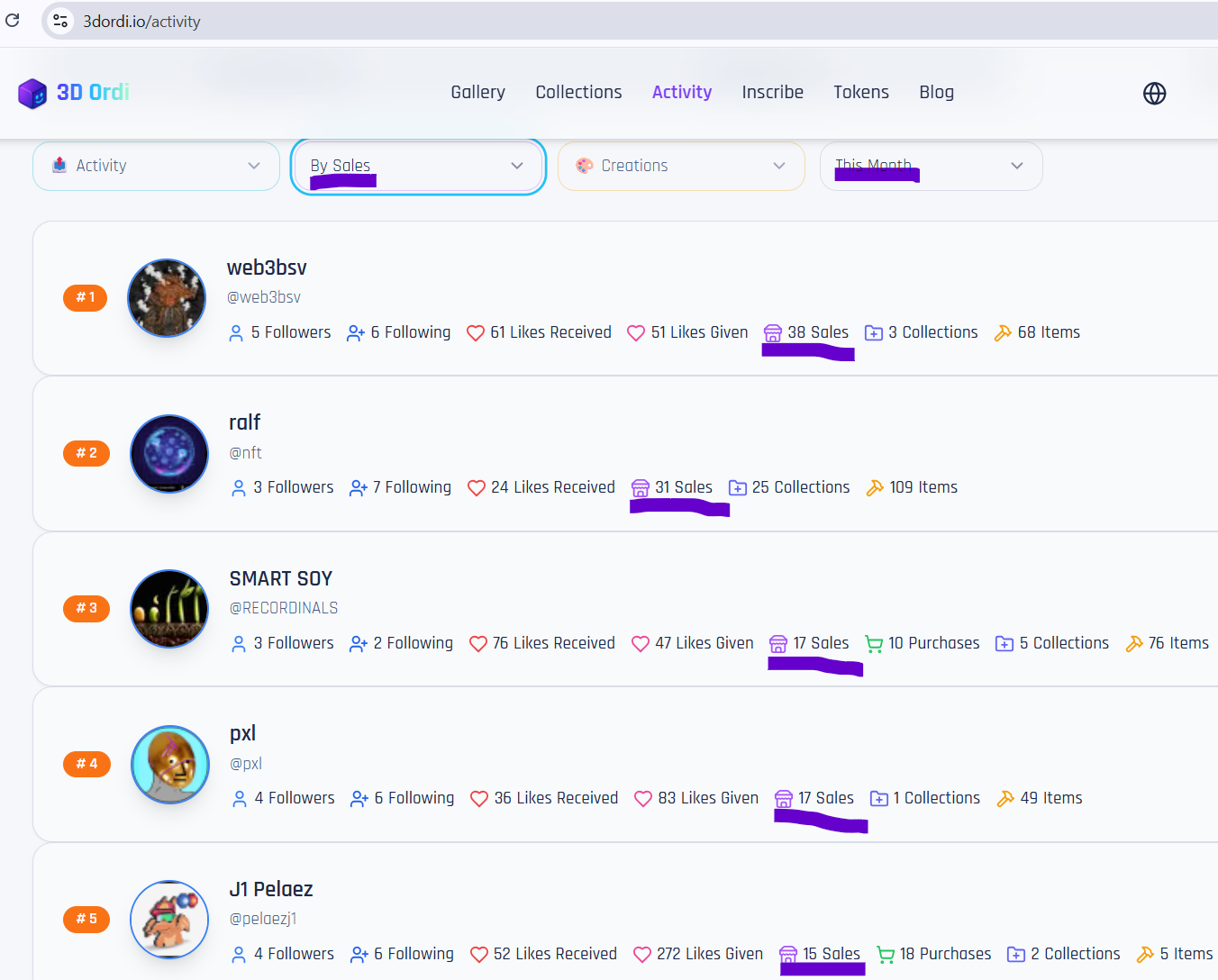Click the following icon for J1 Pelaez
1218x980 pixels.
[359, 955]
